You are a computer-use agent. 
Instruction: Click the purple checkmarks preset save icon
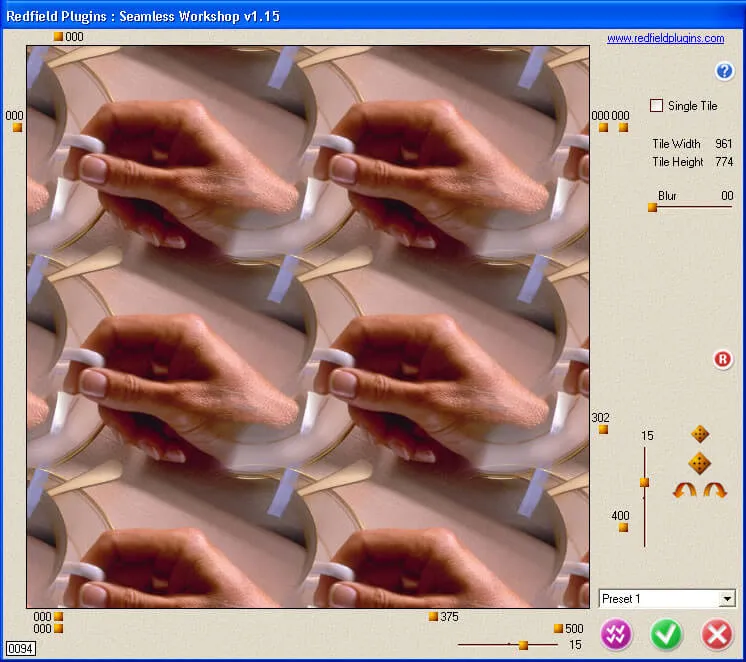pyautogui.click(x=617, y=635)
